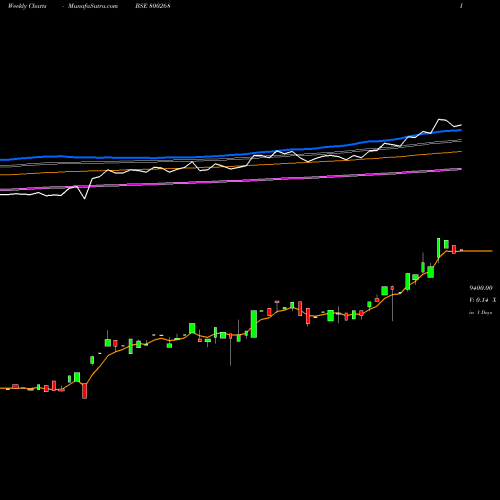Click the 'V: 0.14 X' volume text
Image resolution: width=500 pixels, height=500 pixels.
483,300
